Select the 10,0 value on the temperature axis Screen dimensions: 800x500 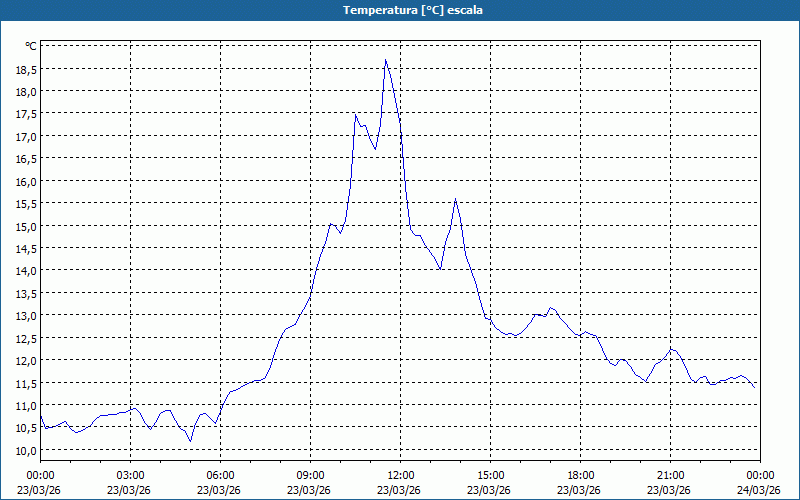click(26, 450)
